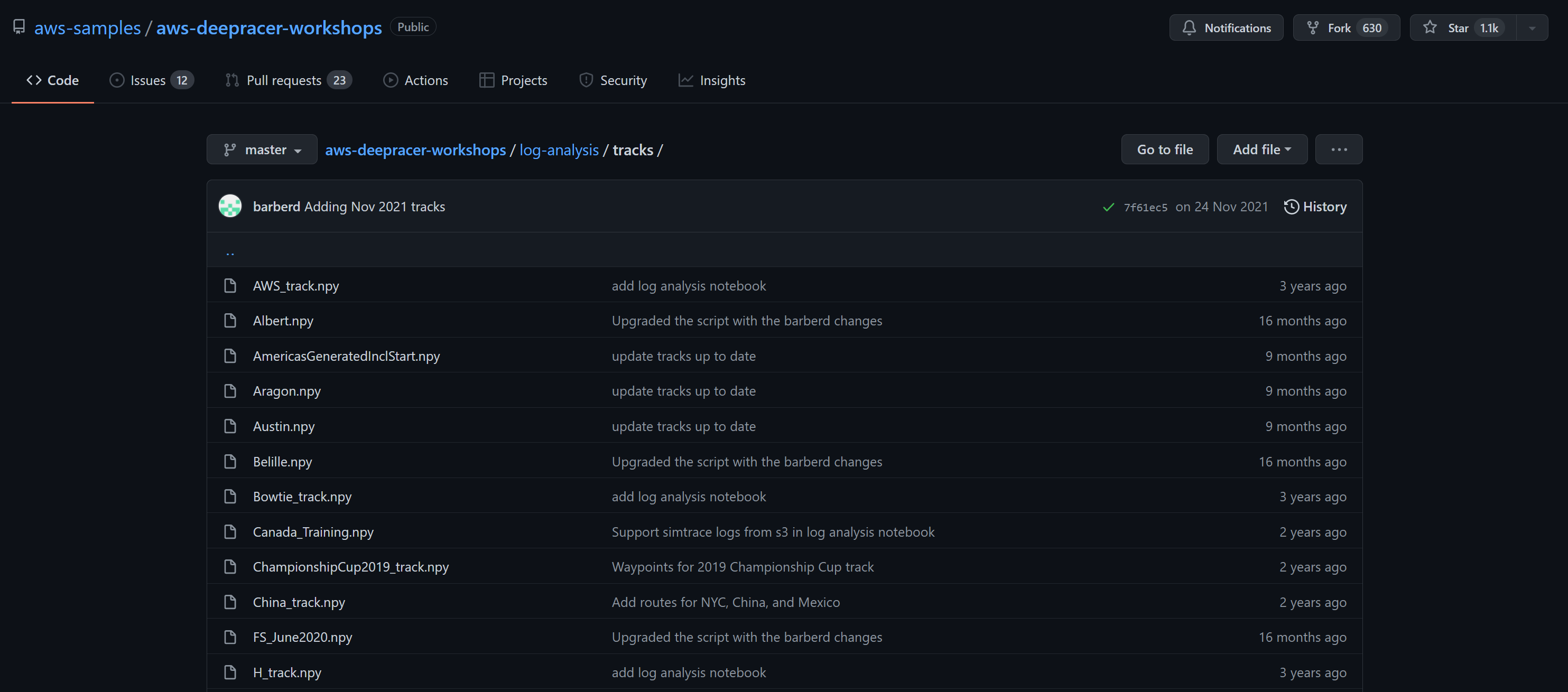This screenshot has width=1568, height=692.
Task: Expand the Add file dropdown
Action: coord(1262,149)
